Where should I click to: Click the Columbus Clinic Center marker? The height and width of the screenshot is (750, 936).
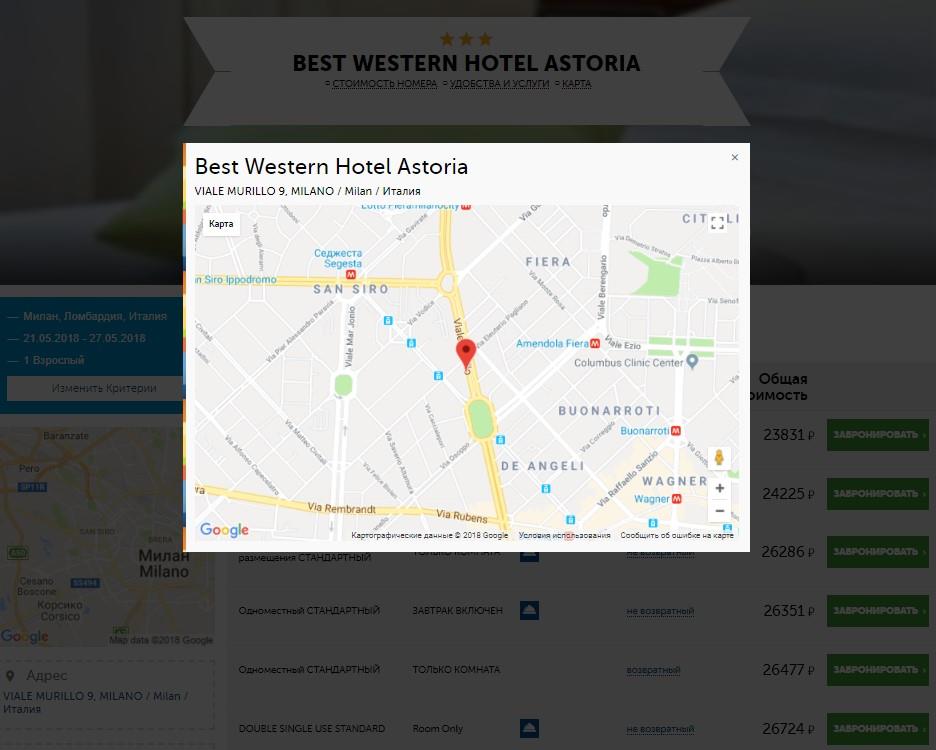click(x=692, y=361)
